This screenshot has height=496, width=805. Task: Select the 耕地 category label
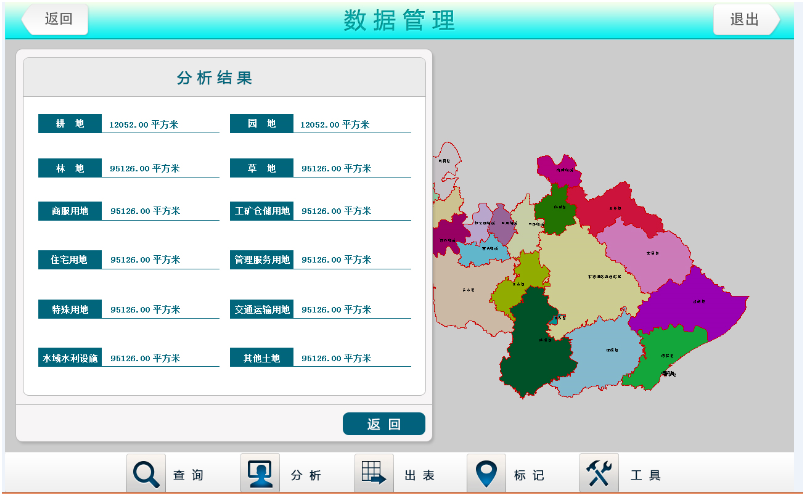69,124
